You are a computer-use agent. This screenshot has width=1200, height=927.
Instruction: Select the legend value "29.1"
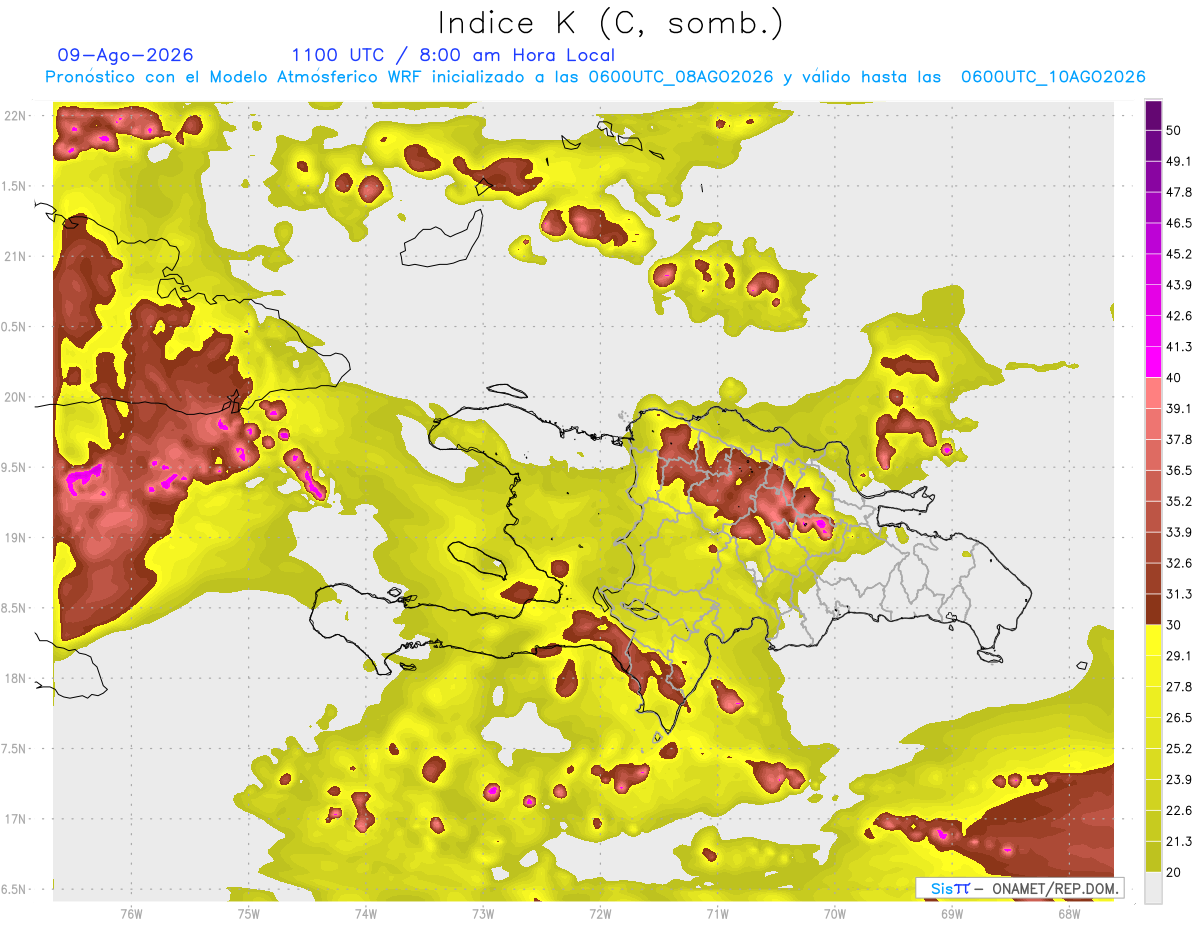(1179, 656)
